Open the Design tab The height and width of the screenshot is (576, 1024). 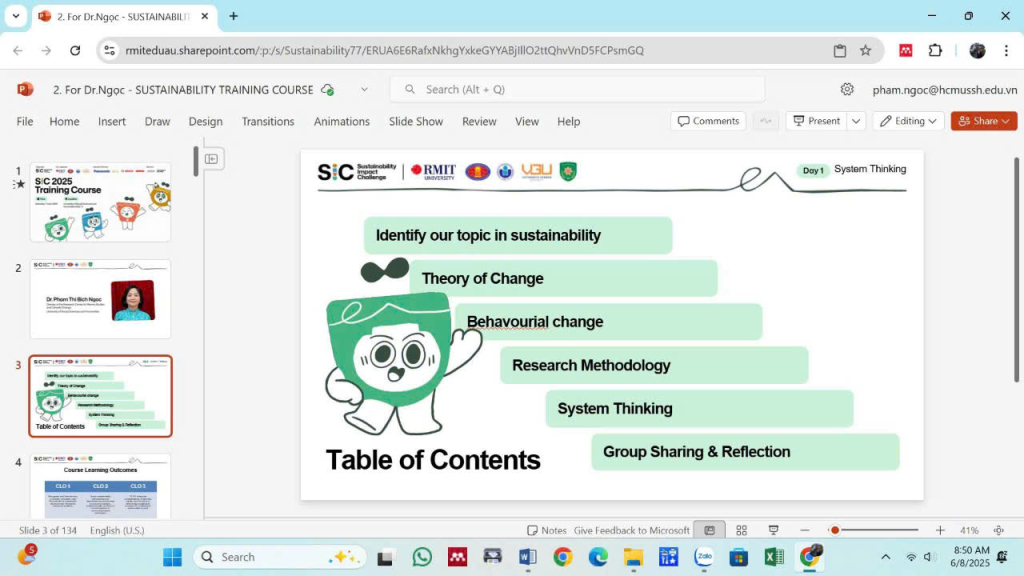coord(206,121)
